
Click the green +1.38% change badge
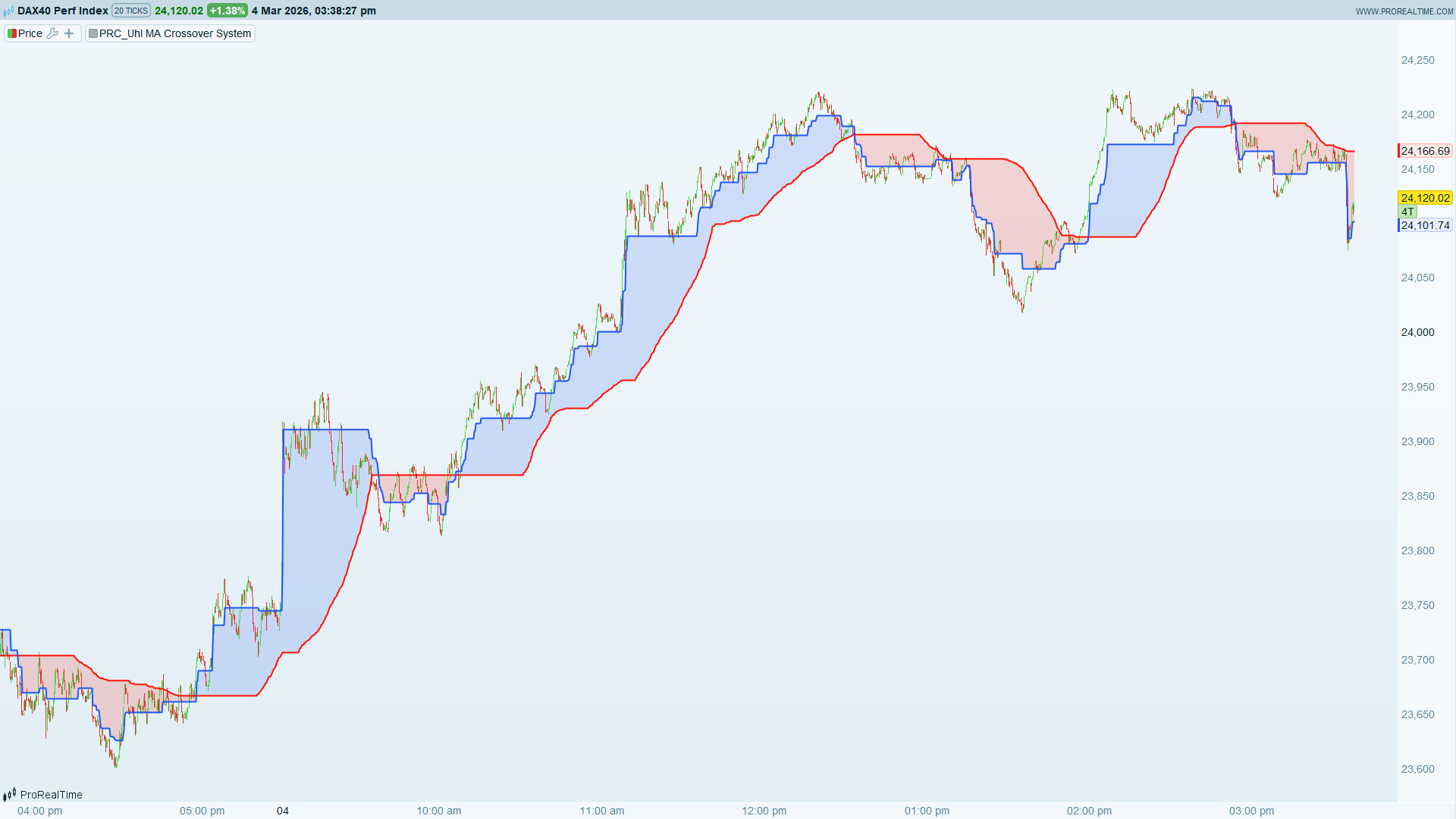[227, 11]
